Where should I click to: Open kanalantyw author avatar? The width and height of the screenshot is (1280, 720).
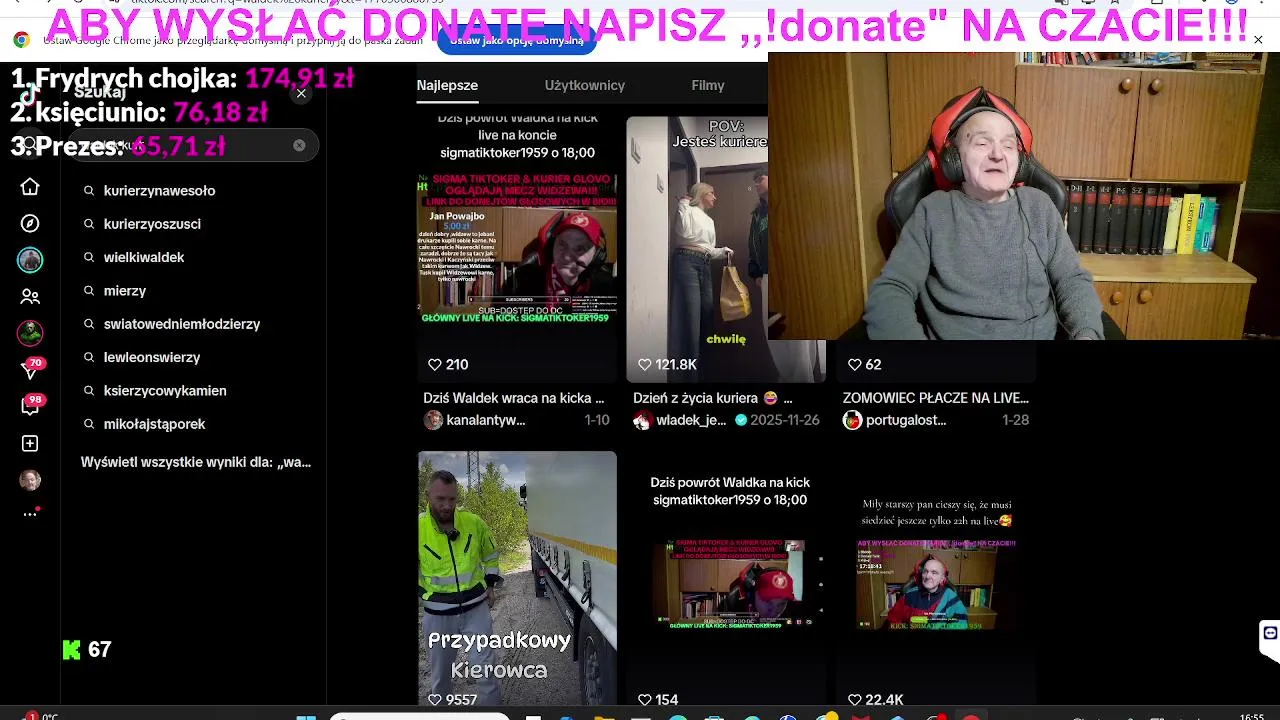[433, 420]
